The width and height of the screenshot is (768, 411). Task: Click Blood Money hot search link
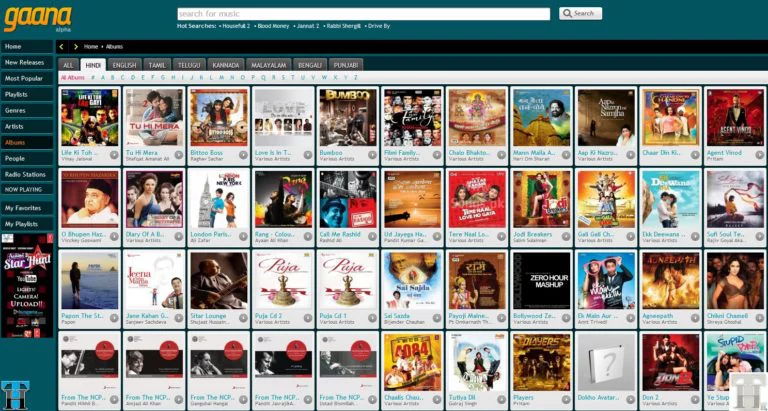tap(273, 26)
